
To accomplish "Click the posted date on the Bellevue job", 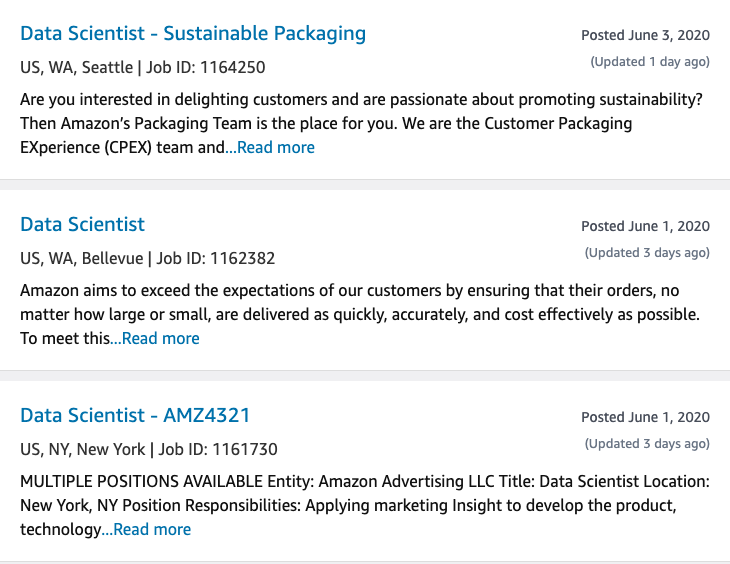I will pyautogui.click(x=645, y=226).
